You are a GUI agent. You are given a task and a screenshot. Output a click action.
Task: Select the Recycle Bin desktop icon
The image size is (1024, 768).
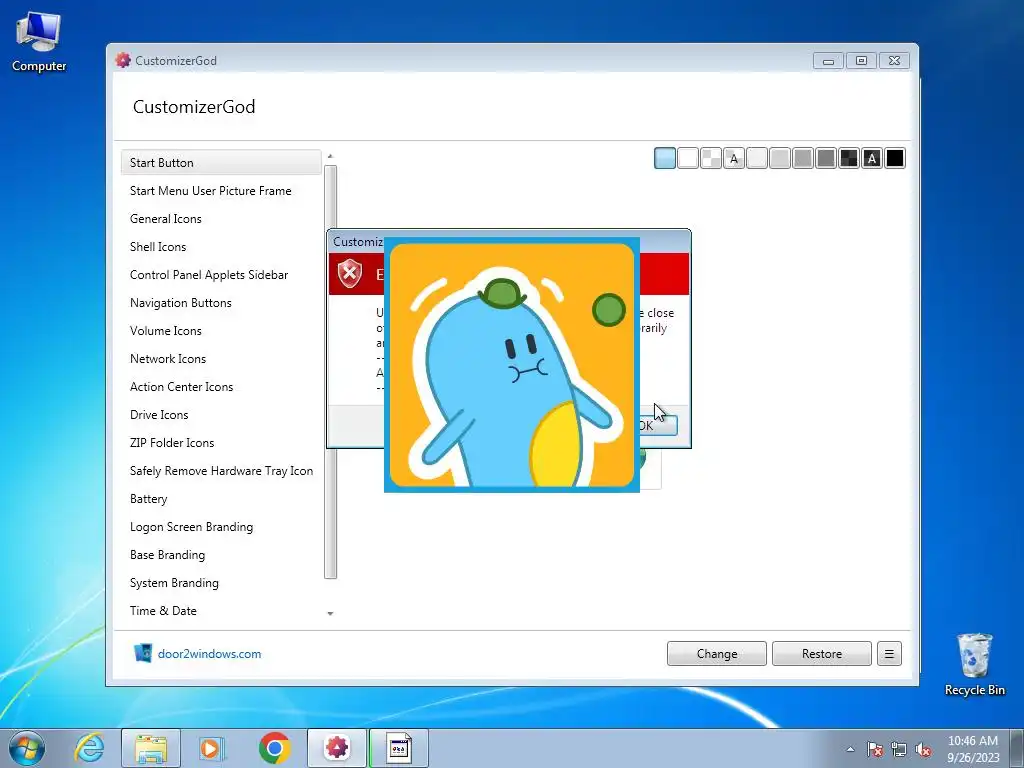click(974, 664)
